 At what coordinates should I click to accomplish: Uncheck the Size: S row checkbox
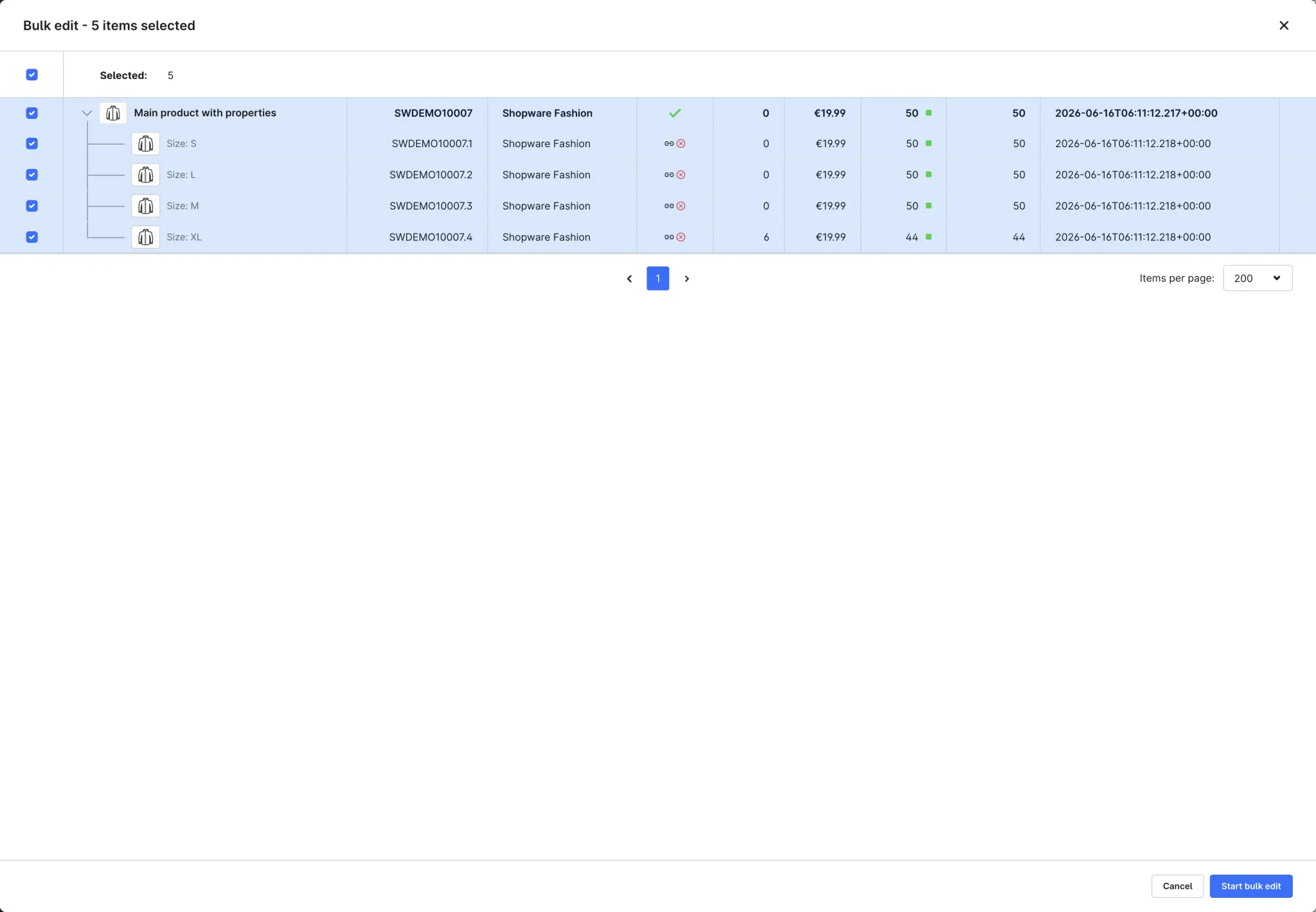(x=31, y=143)
